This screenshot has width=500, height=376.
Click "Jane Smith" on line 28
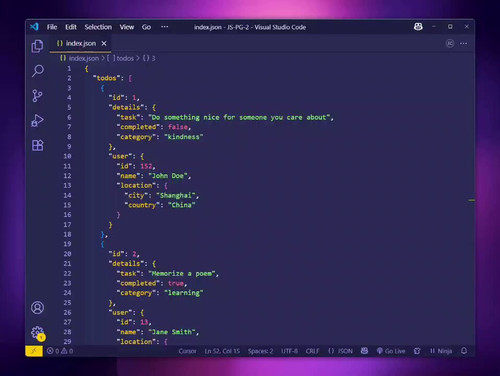172,332
